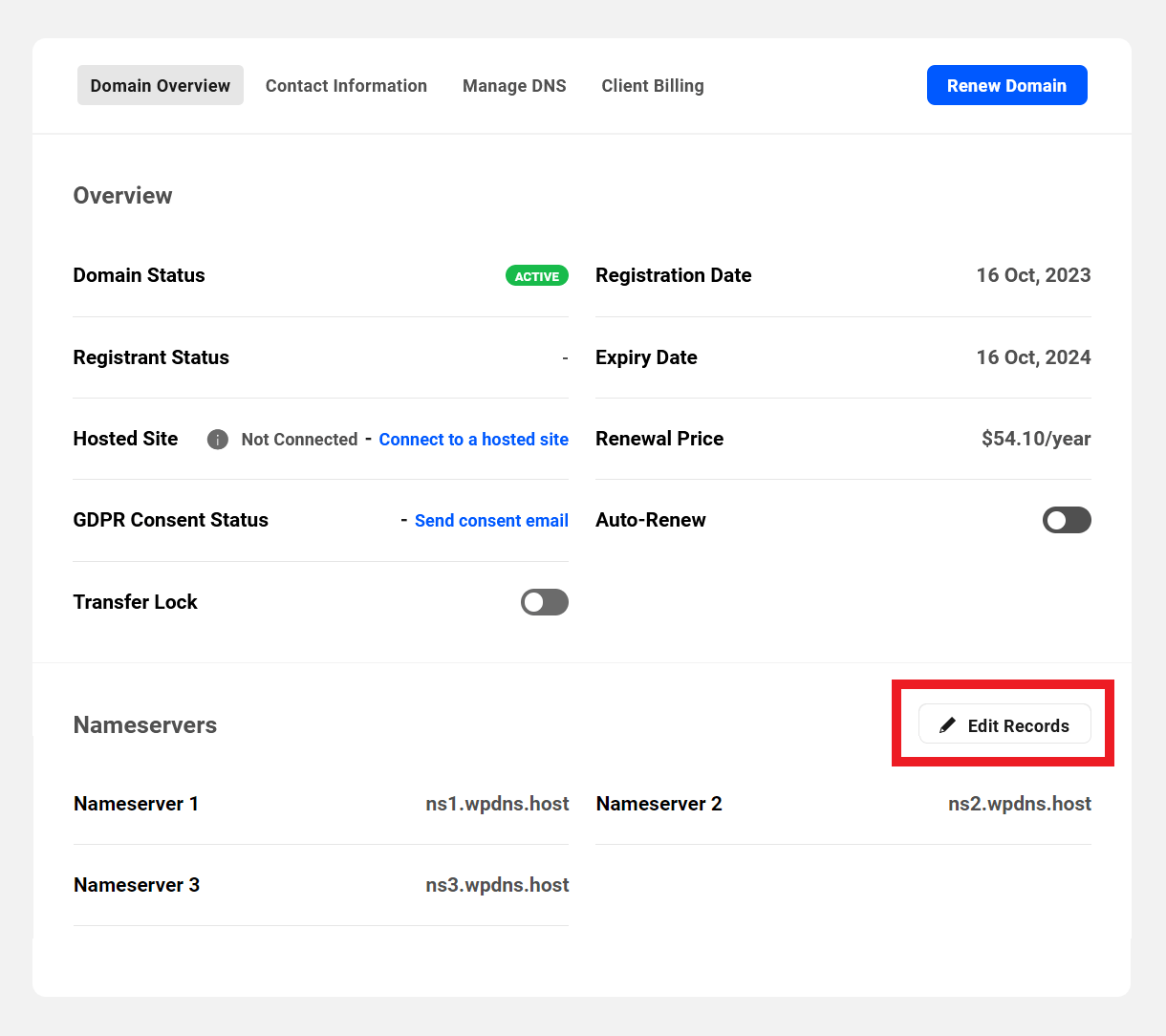
Task: Click the Expiry Date value 16 Oct, 2024
Action: 1033,357
